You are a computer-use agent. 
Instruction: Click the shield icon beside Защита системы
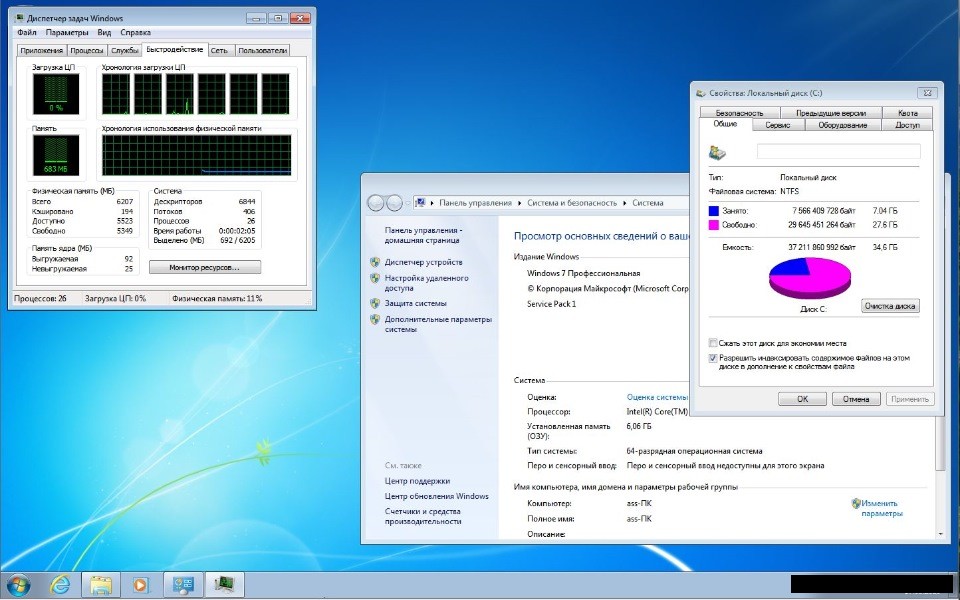point(375,303)
